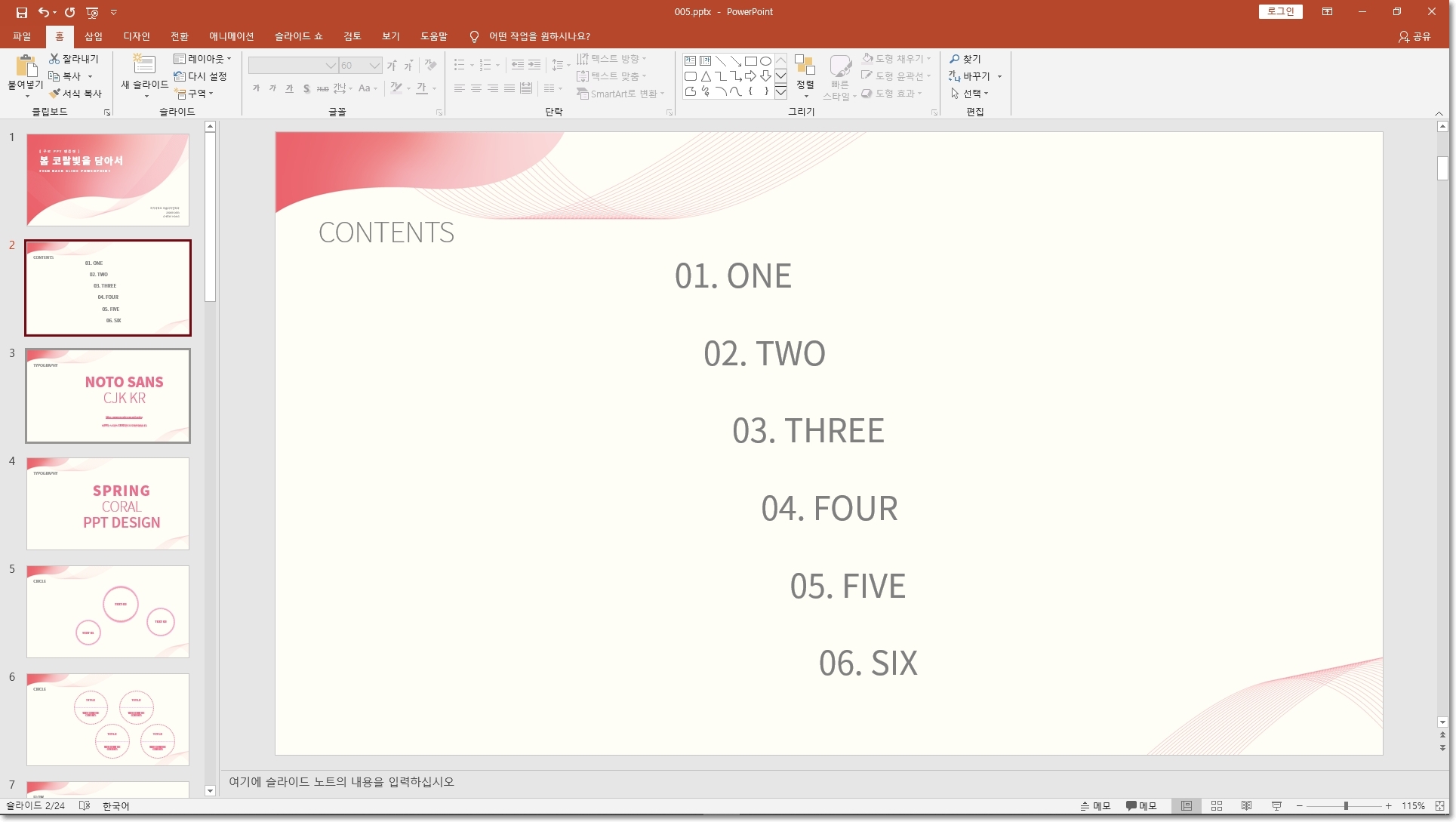Click the Increase Indent icon
This screenshot has height=822, width=1456.
click(x=534, y=65)
